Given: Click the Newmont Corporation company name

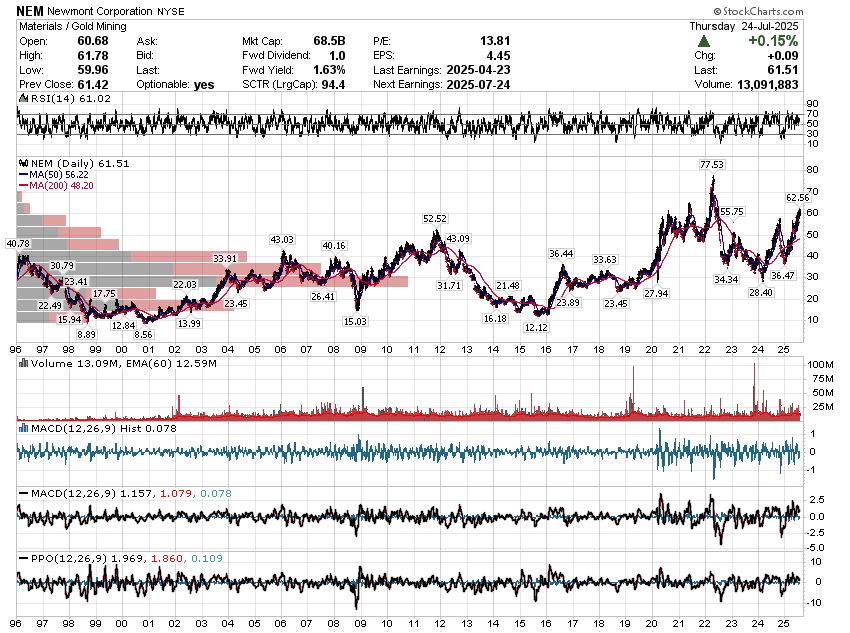Looking at the screenshot, I should 100,11.
